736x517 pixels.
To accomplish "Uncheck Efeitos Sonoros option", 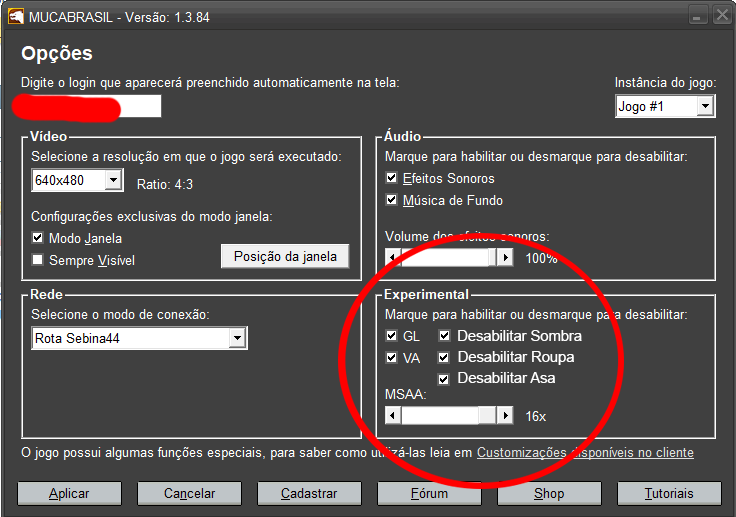I will click(x=392, y=178).
